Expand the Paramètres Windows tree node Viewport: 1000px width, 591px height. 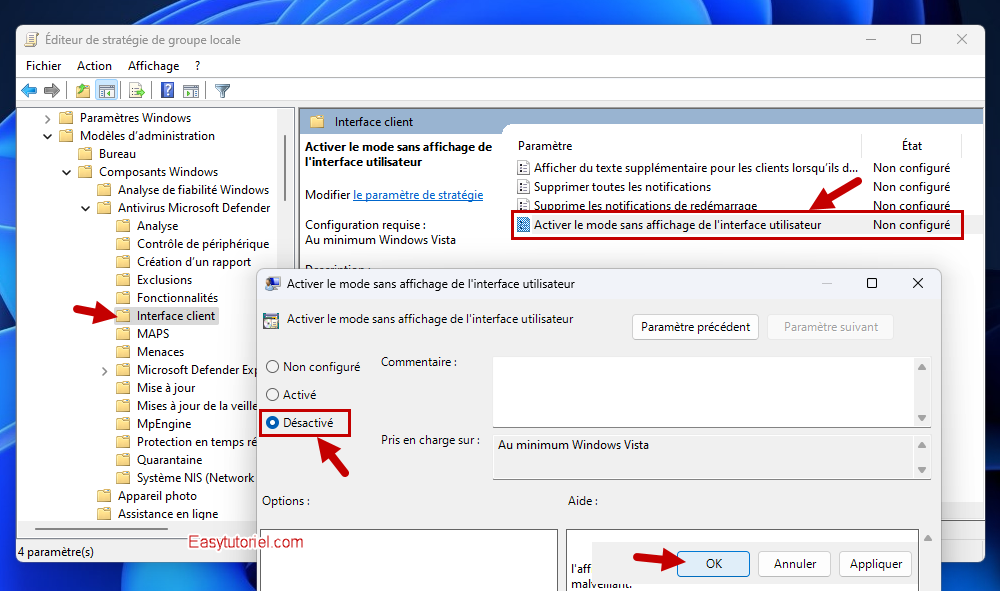coord(47,119)
